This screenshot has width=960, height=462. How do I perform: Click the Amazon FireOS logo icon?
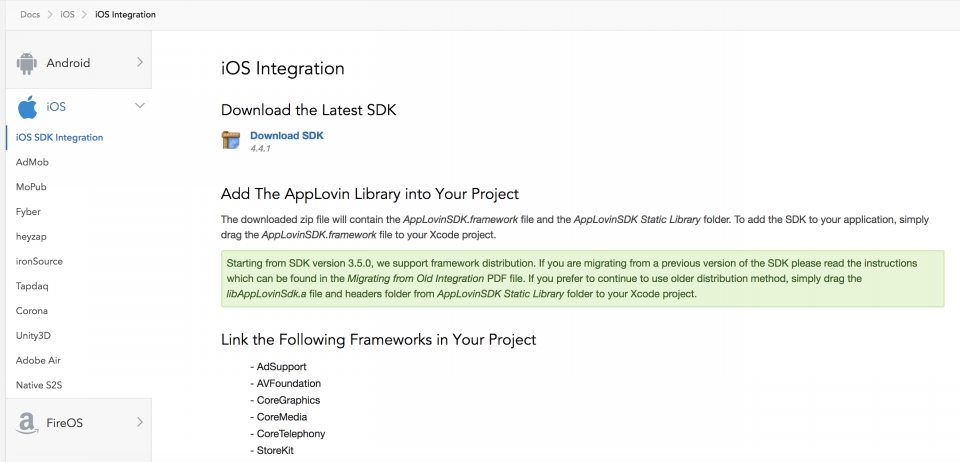point(26,423)
